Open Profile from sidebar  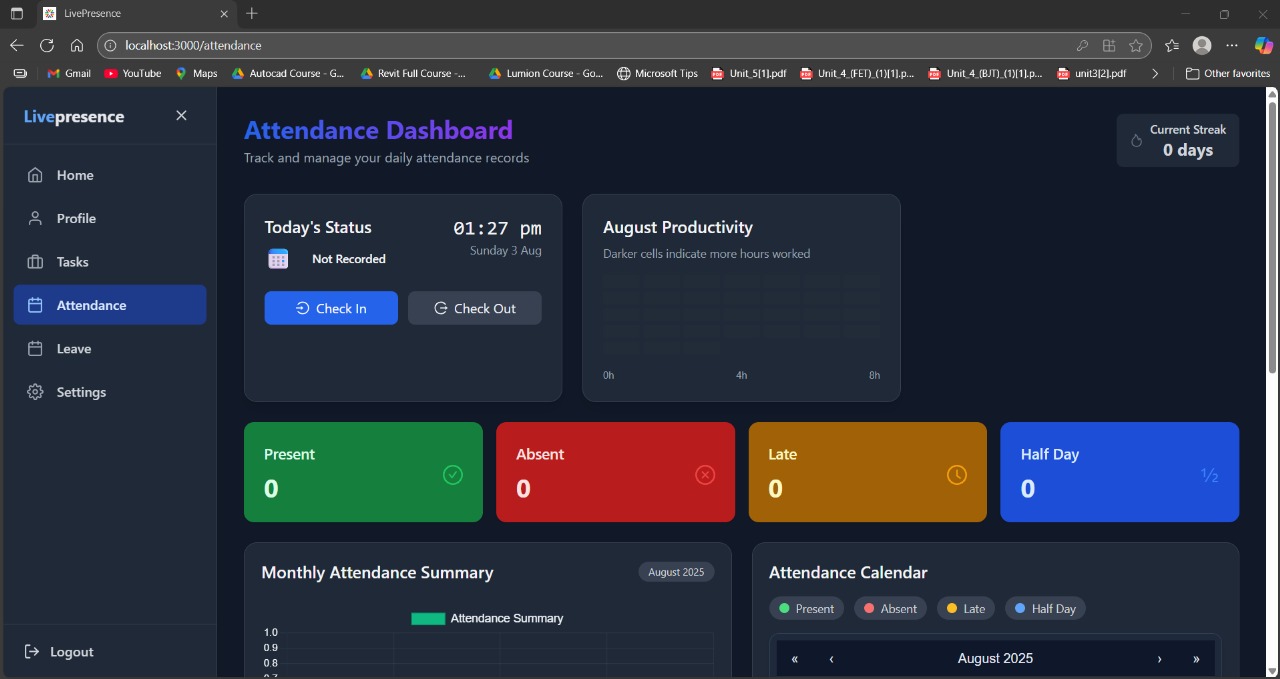(x=110, y=218)
